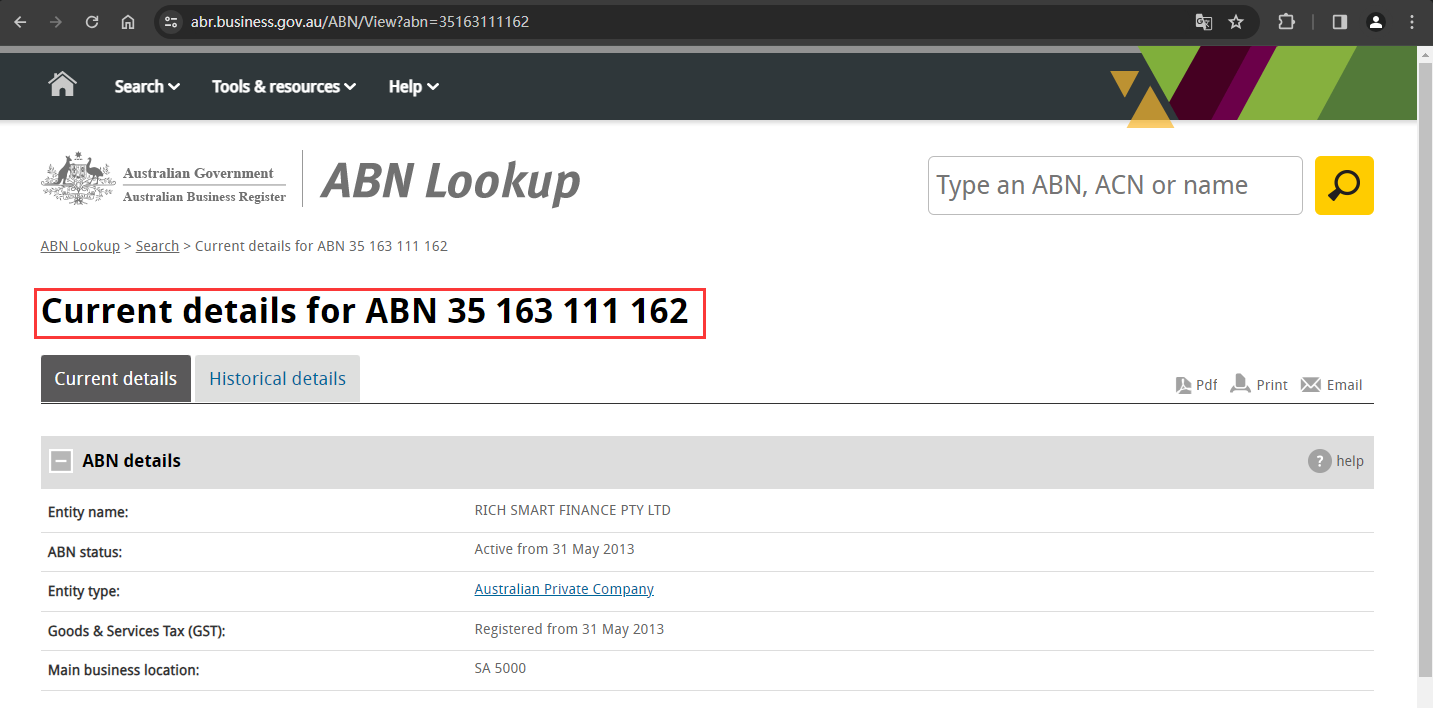Expand the Help navigation menu
Image resolution: width=1433 pixels, height=708 pixels.
[413, 86]
